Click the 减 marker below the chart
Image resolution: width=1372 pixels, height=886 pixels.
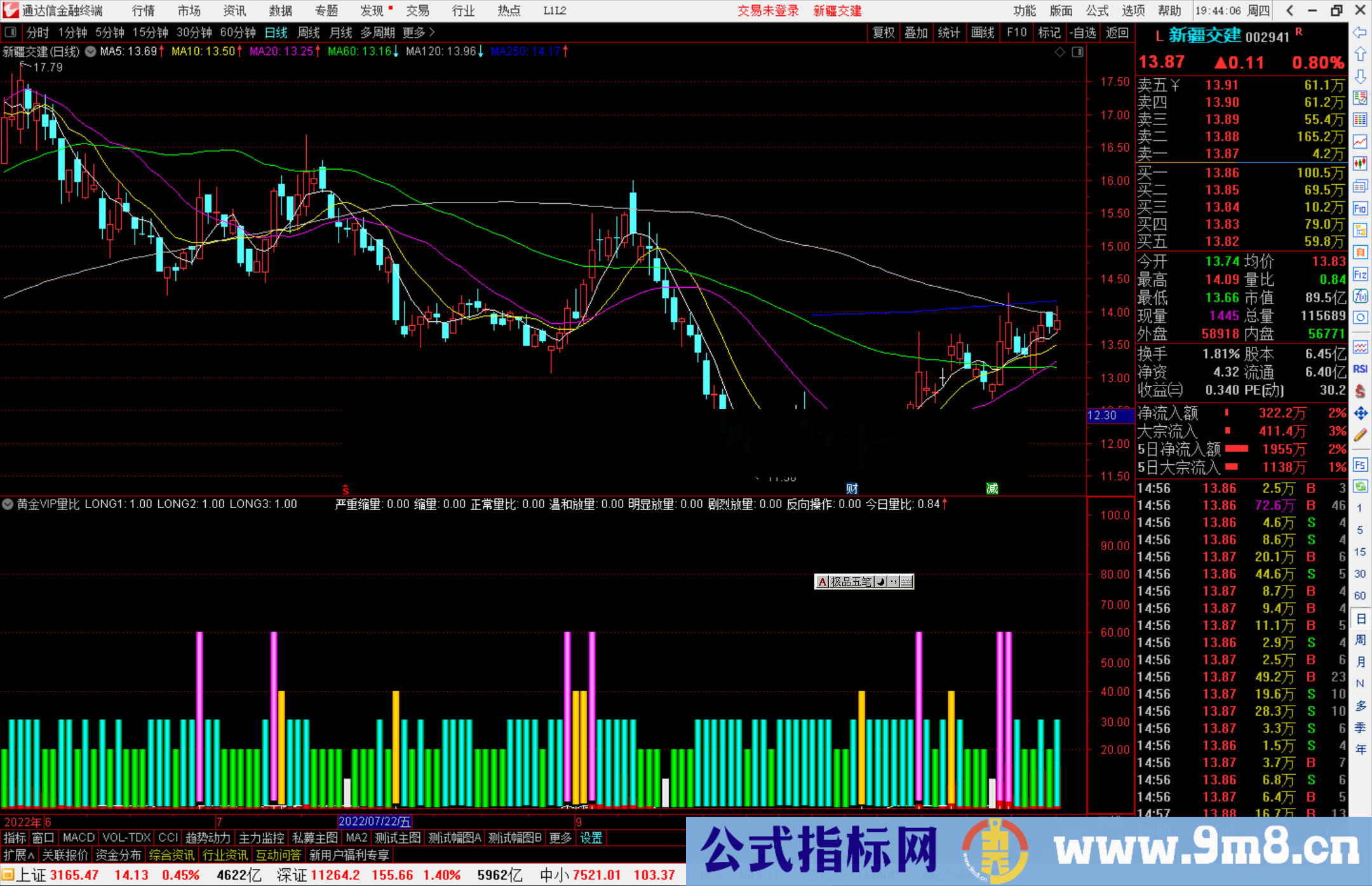point(992,488)
